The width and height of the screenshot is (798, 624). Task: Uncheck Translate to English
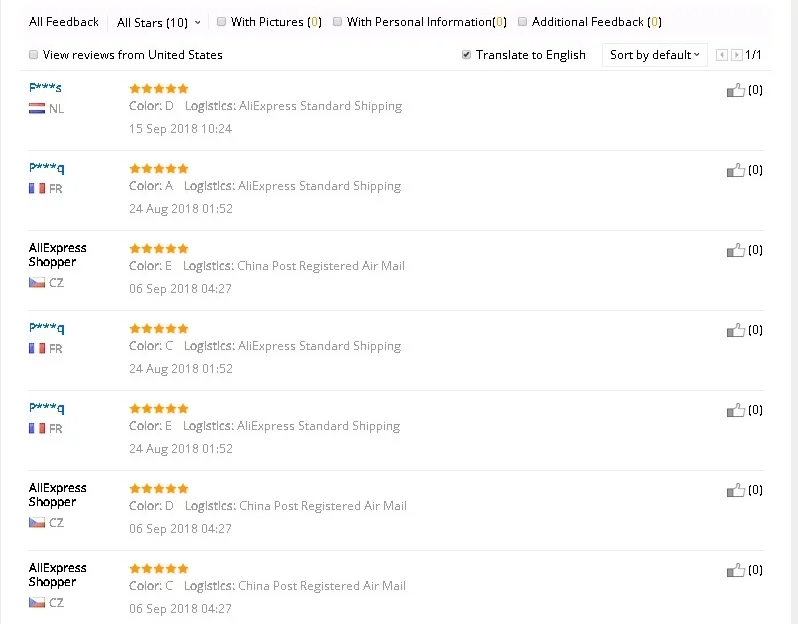coord(467,55)
